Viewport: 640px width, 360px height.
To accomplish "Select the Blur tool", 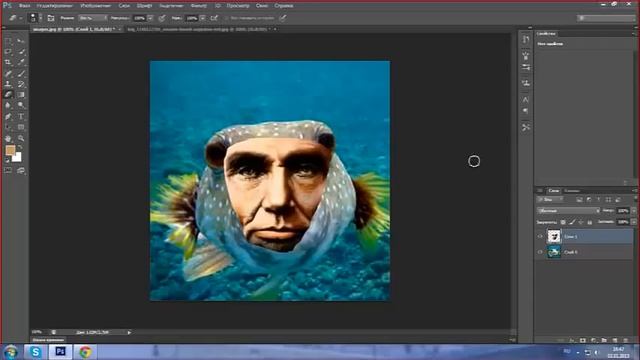I will coord(8,105).
